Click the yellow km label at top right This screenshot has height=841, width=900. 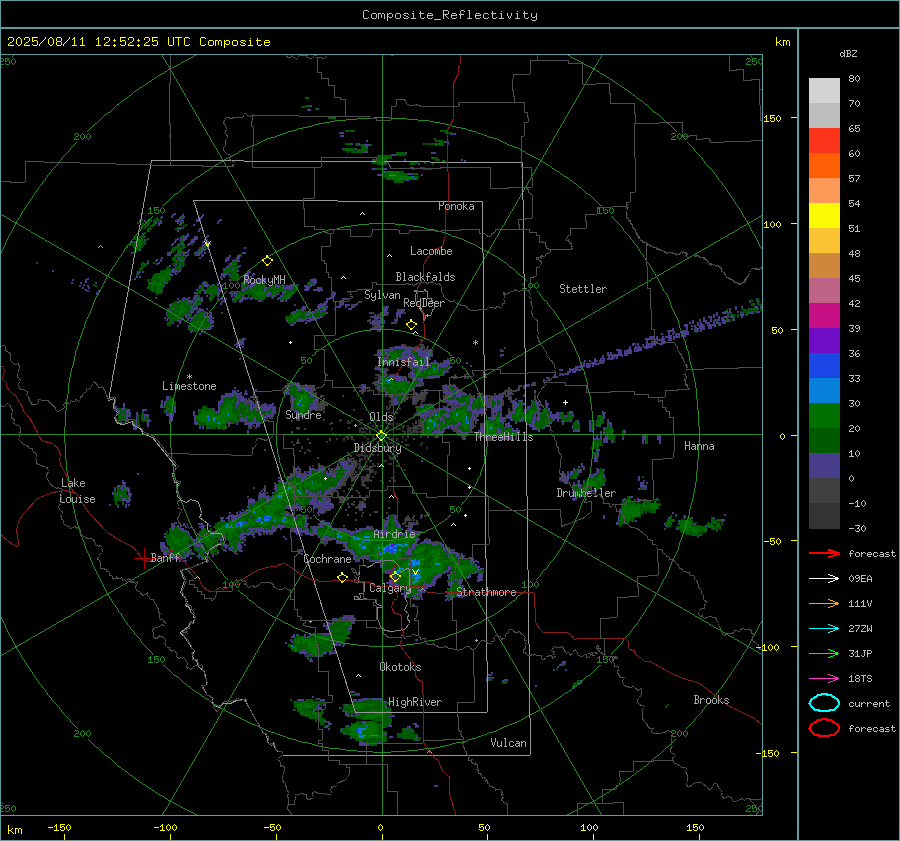(x=782, y=42)
